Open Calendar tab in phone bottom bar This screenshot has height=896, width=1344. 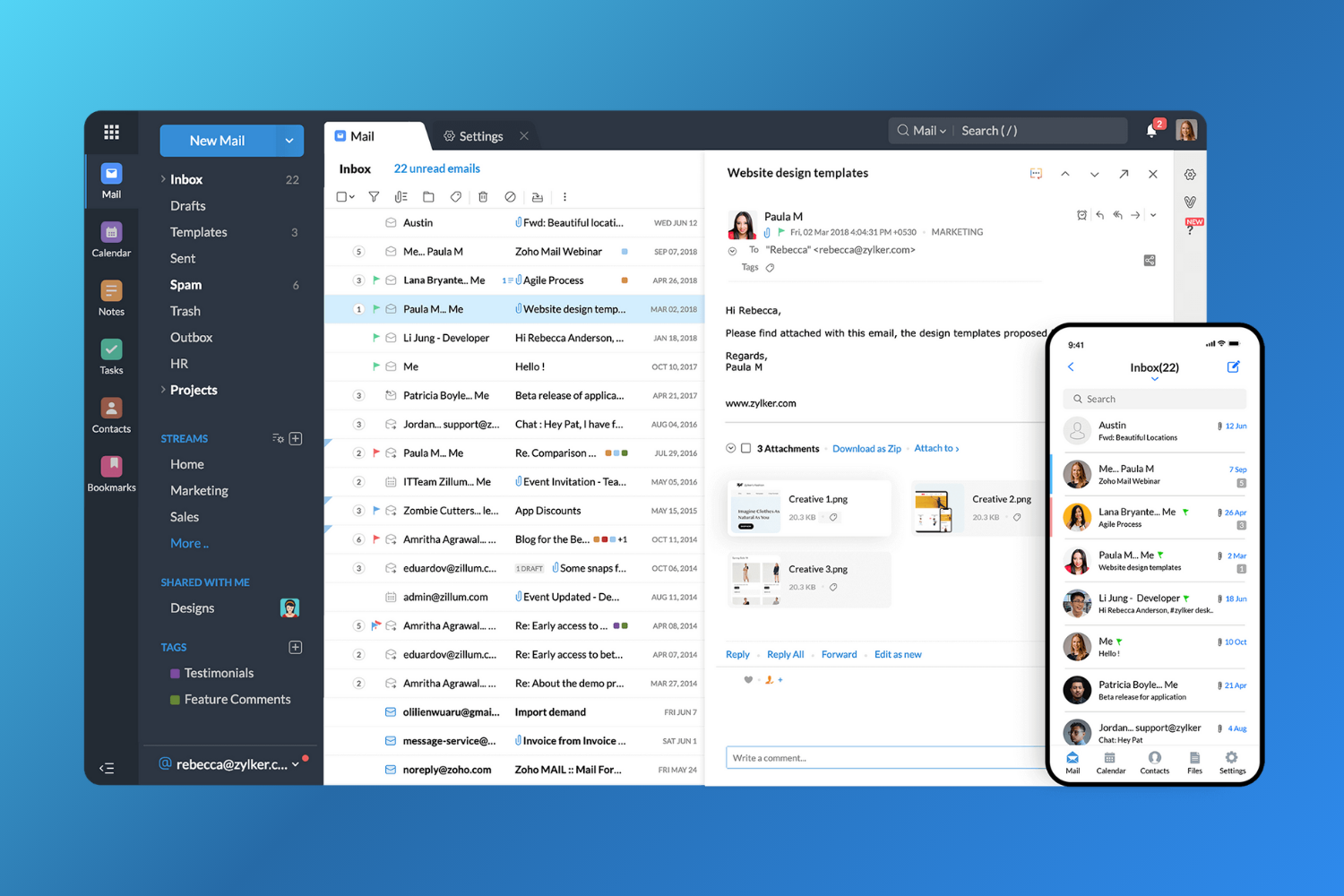1111,762
